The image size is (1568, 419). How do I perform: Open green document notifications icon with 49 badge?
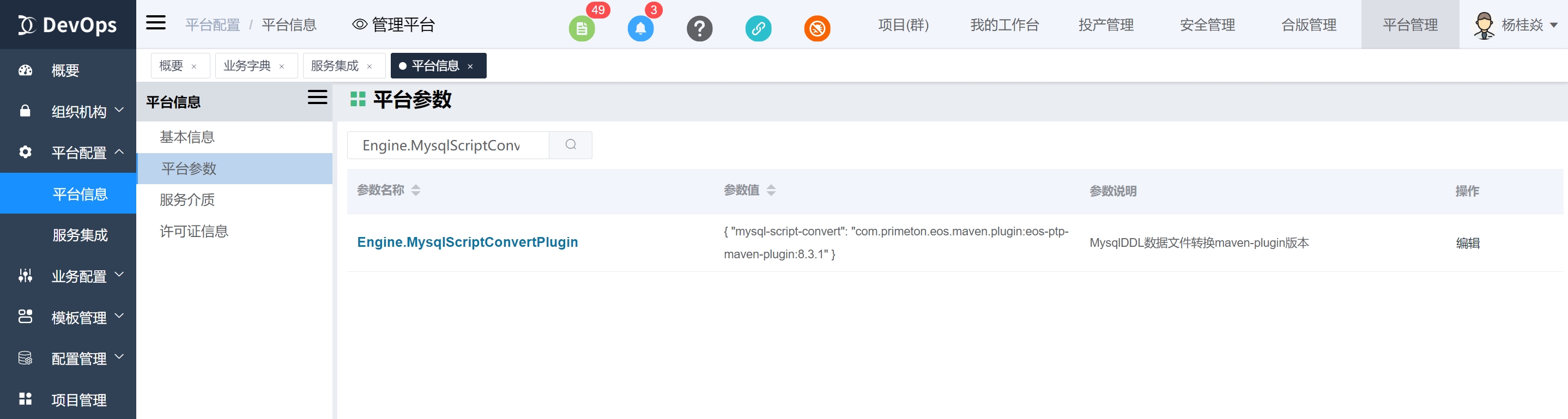pos(582,28)
